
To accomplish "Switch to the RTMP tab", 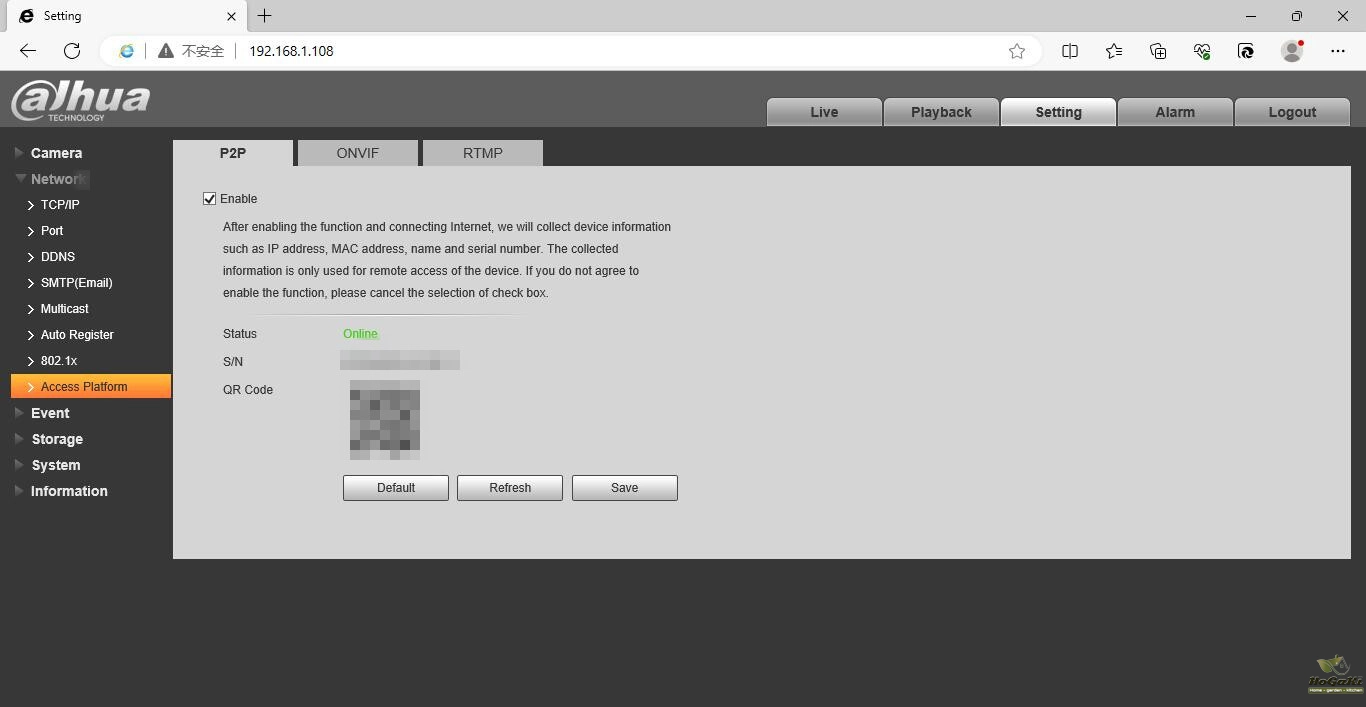I will (x=482, y=153).
